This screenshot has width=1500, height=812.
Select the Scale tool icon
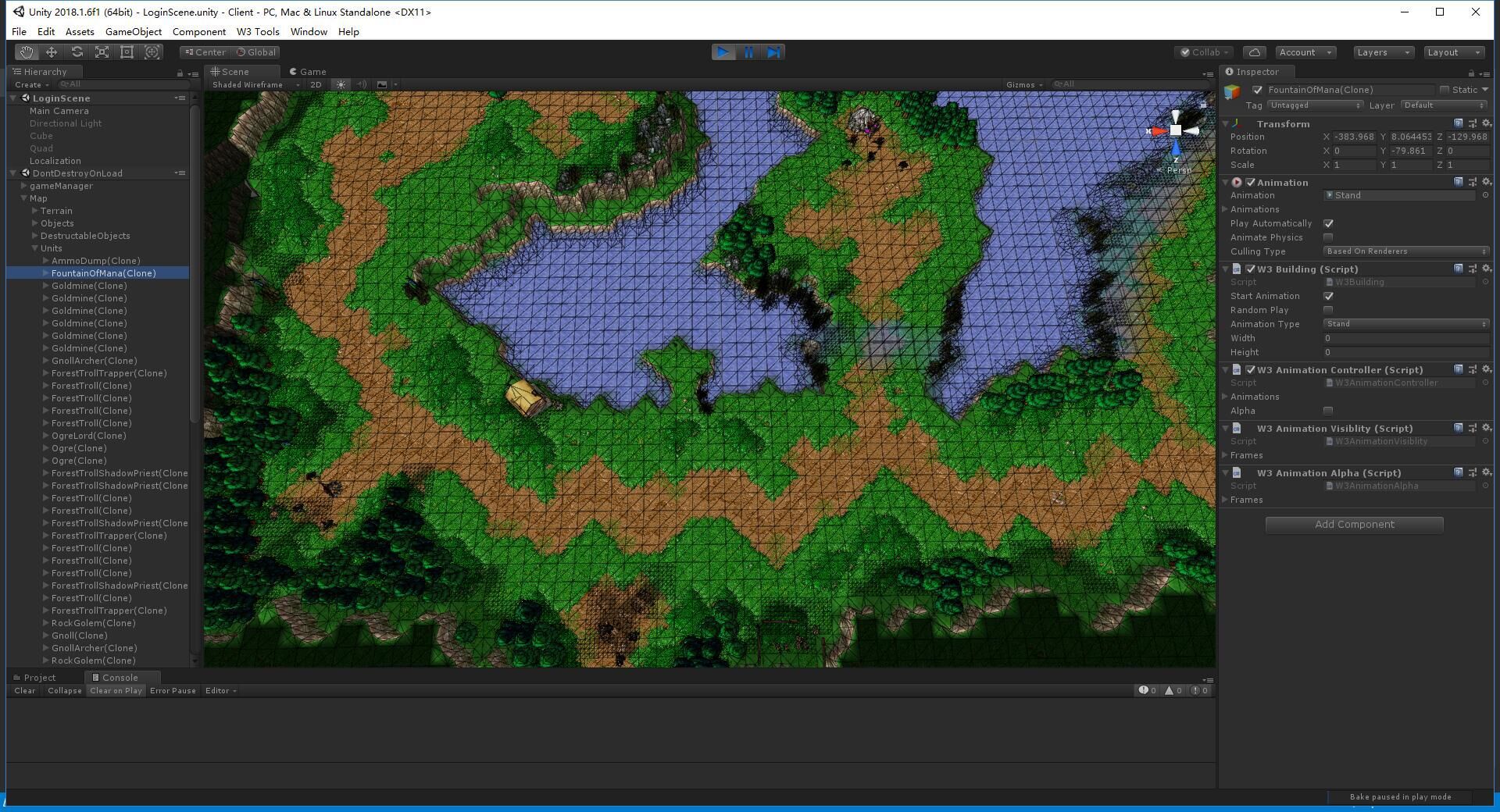tap(102, 52)
